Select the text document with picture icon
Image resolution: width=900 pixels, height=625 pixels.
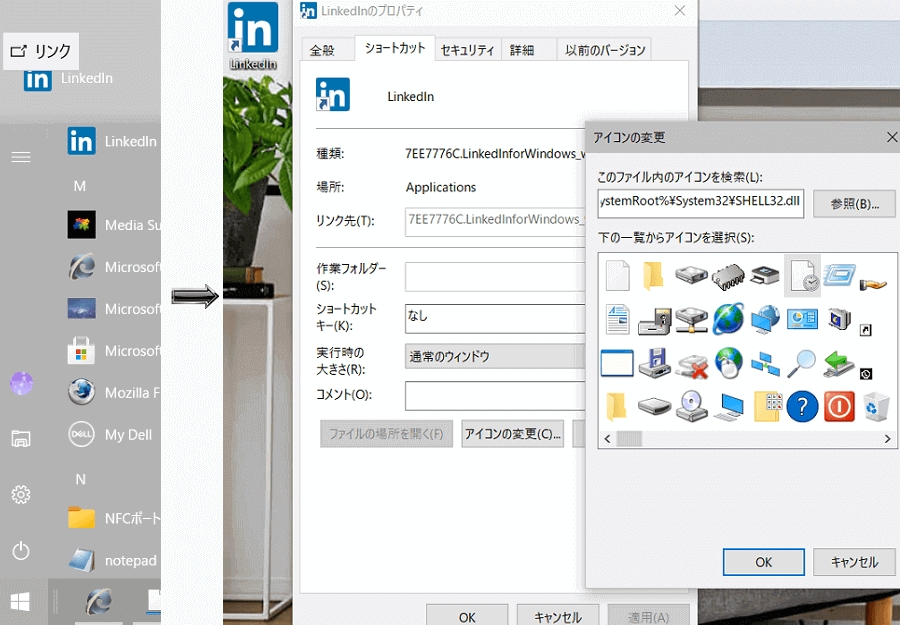618,319
